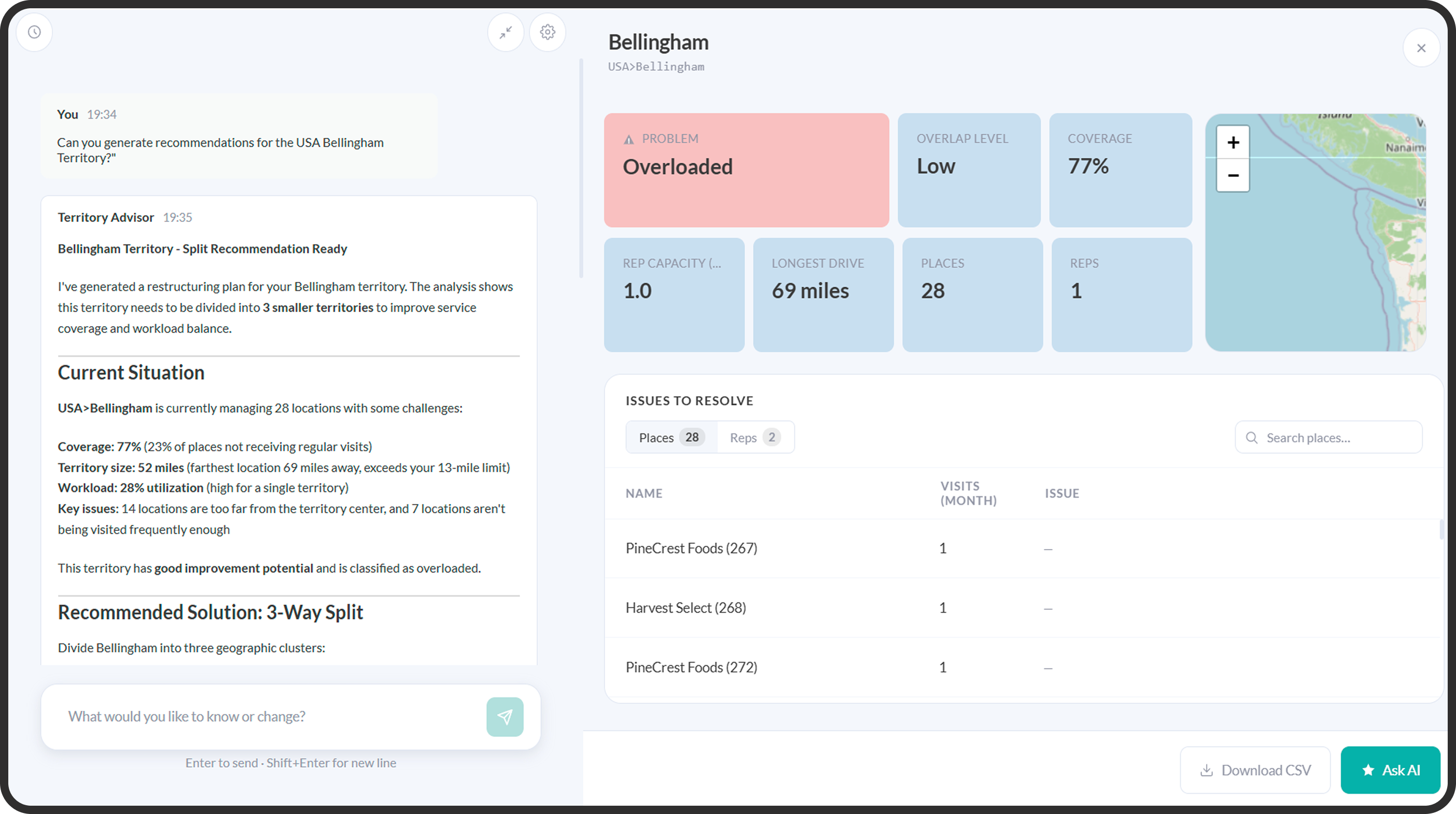Click the Coverage 77% card
The width and height of the screenshot is (1456, 814).
click(1121, 170)
